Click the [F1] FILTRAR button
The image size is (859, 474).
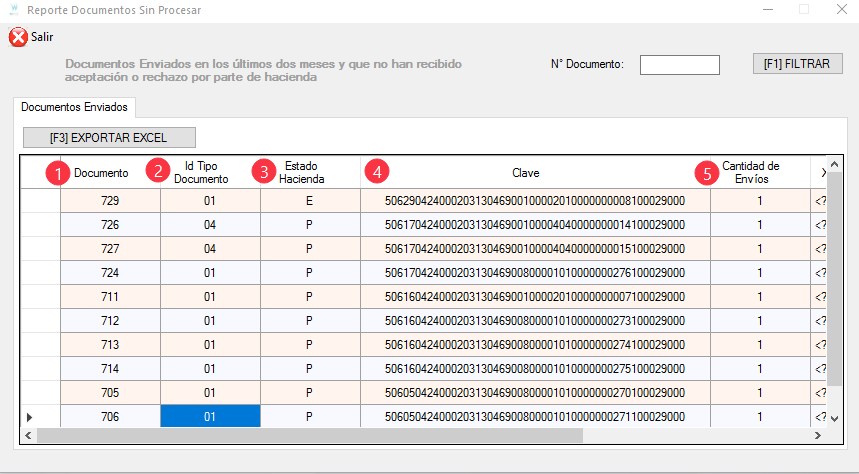797,64
